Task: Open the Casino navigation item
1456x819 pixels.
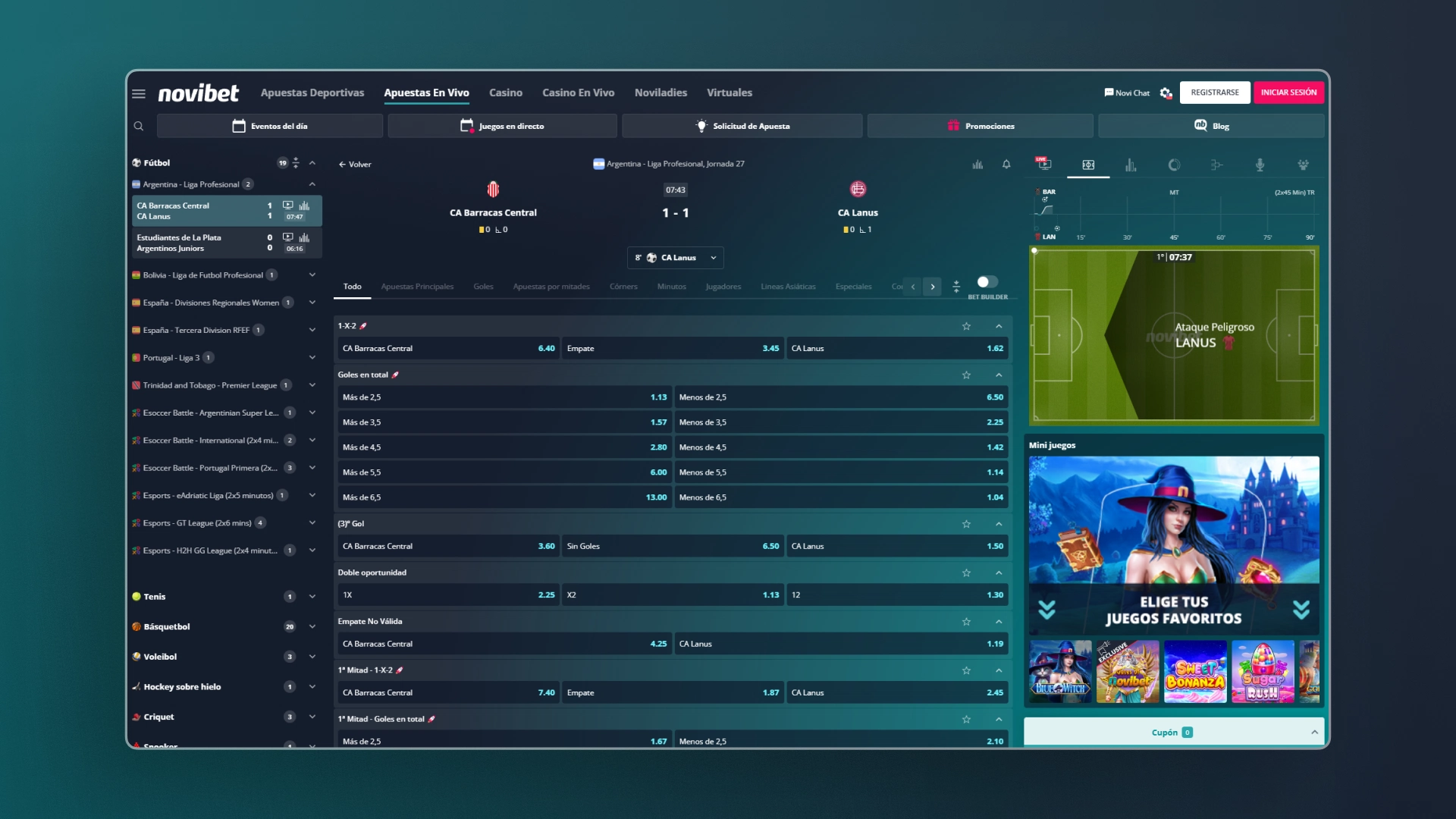Action: click(506, 93)
